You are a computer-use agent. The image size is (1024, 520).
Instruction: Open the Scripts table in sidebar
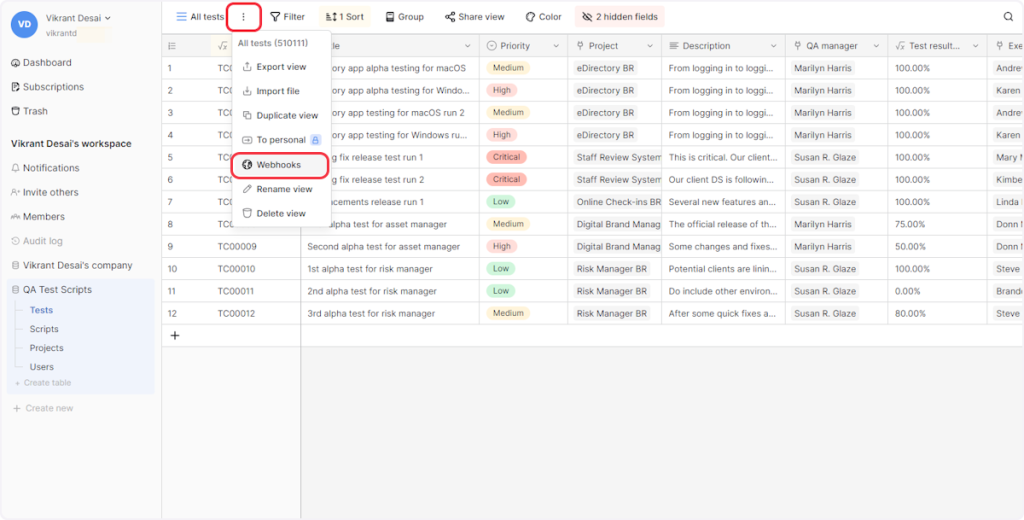(x=44, y=329)
